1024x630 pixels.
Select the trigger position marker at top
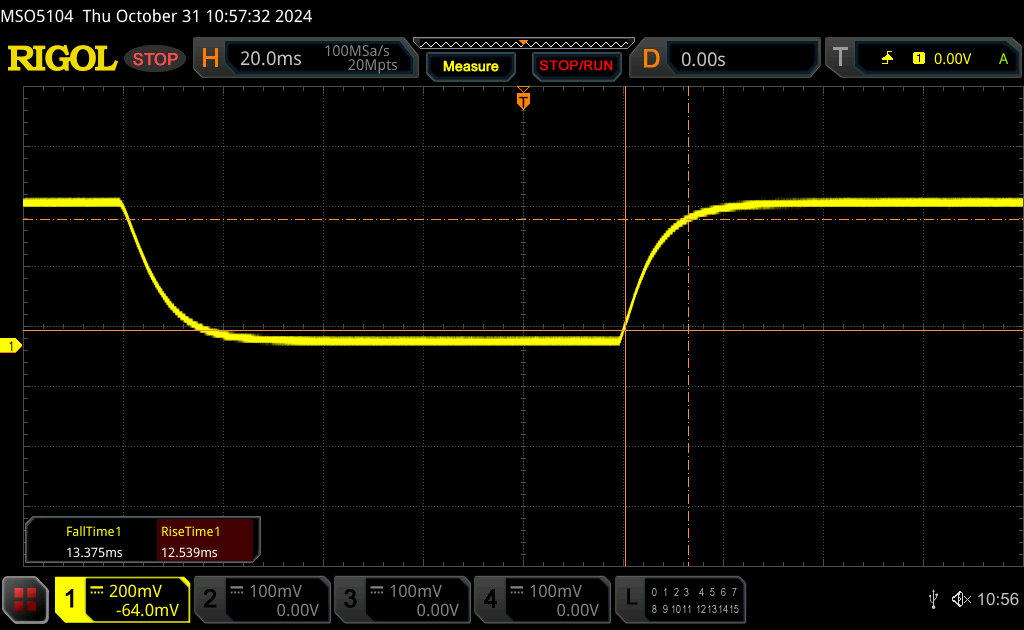(x=522, y=100)
